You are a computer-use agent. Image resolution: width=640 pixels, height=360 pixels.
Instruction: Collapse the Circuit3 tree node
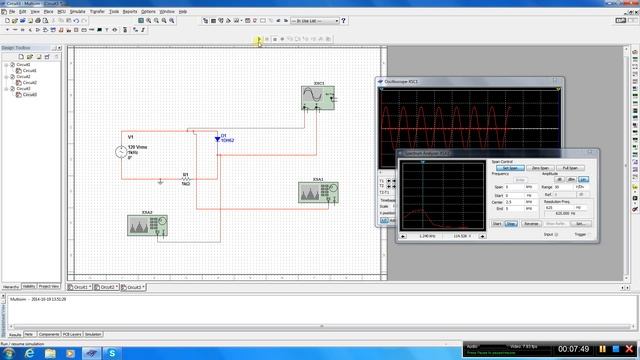point(6,89)
